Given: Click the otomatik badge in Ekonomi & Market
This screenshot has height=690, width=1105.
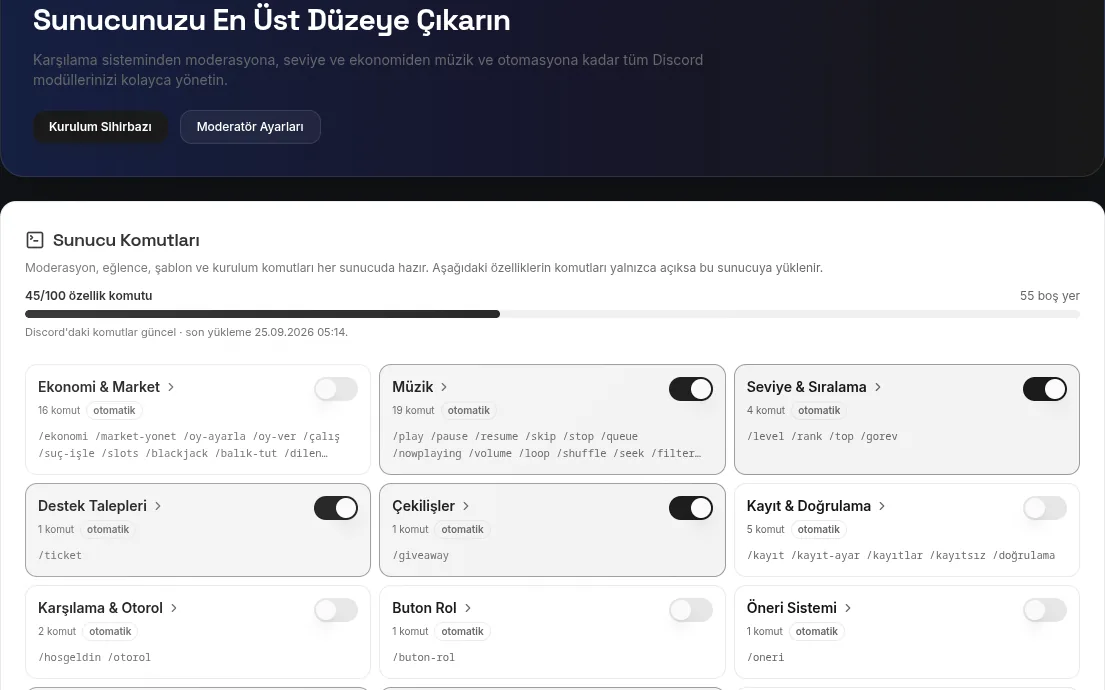Looking at the screenshot, I should pos(114,410).
